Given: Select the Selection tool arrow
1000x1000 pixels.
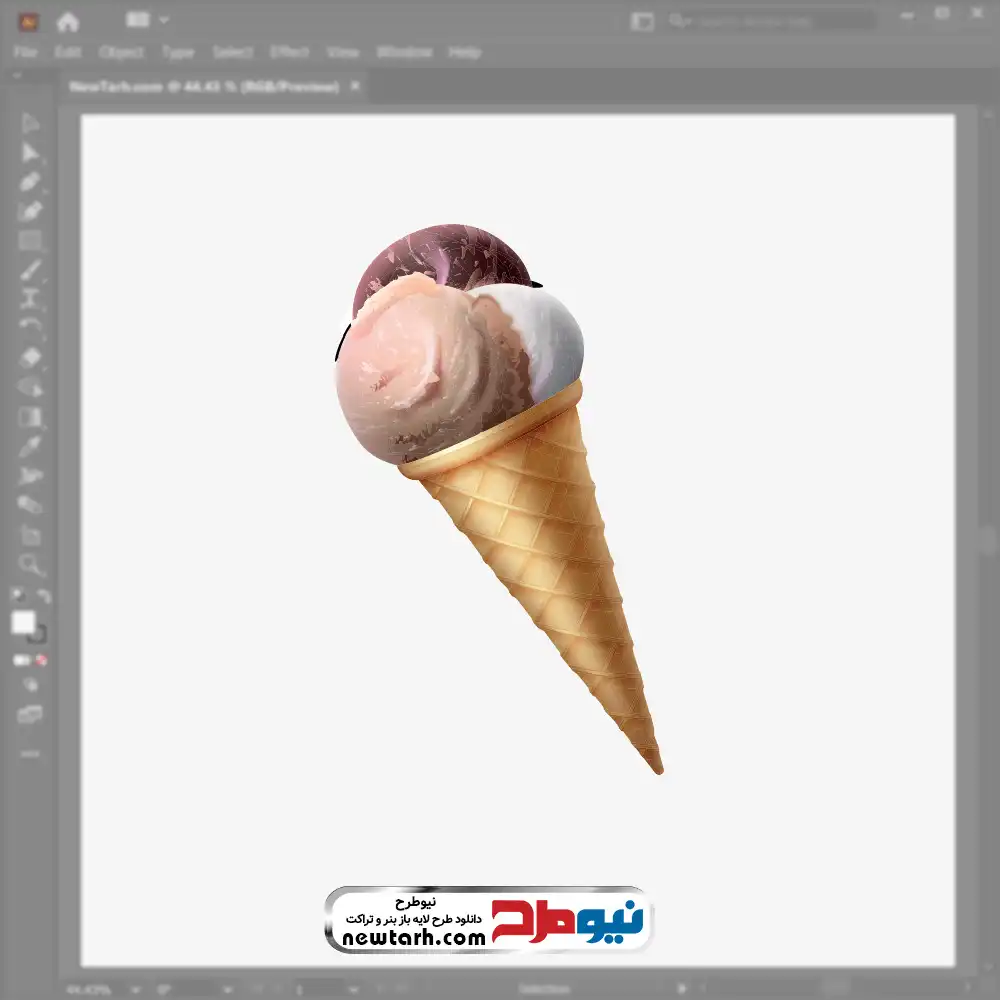Looking at the screenshot, I should point(30,123).
